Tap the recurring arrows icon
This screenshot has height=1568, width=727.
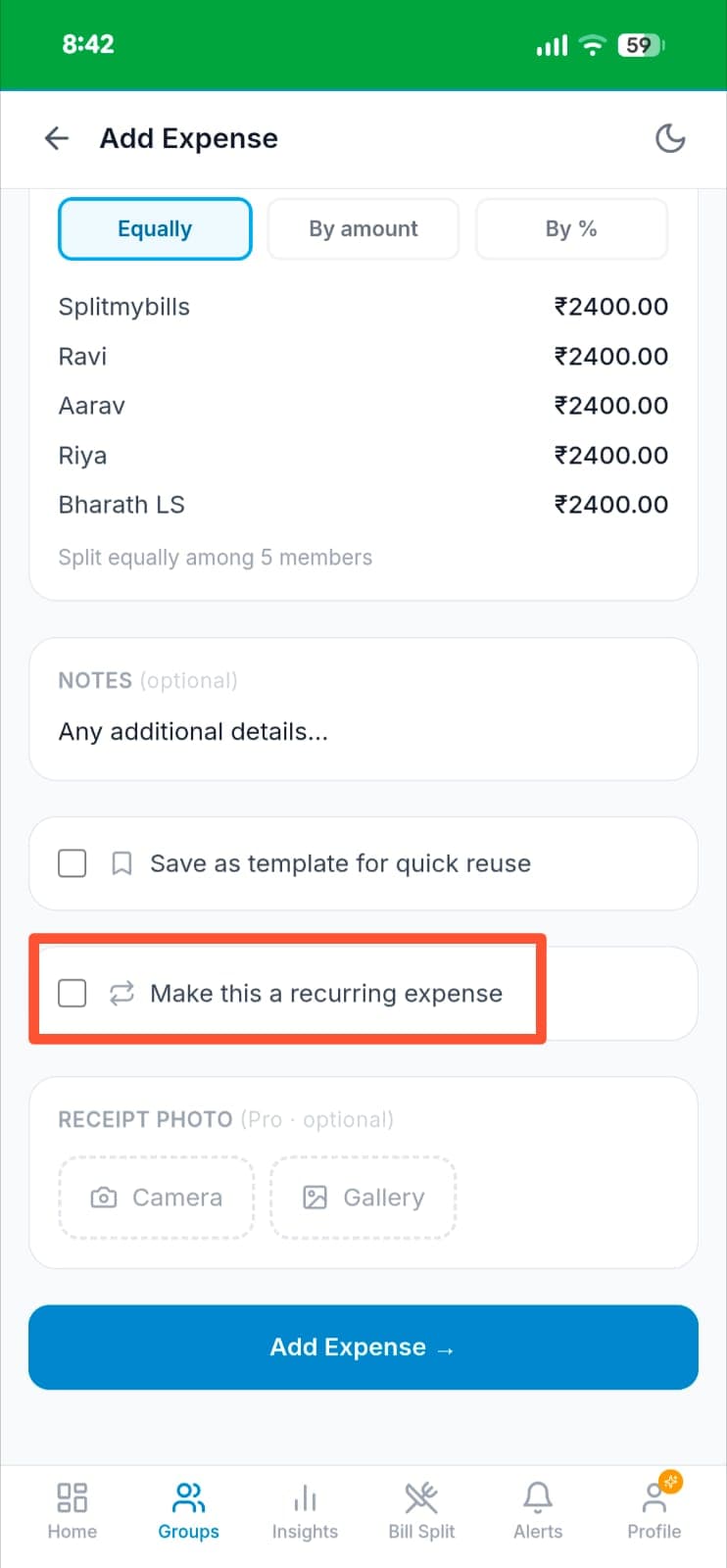(120, 993)
